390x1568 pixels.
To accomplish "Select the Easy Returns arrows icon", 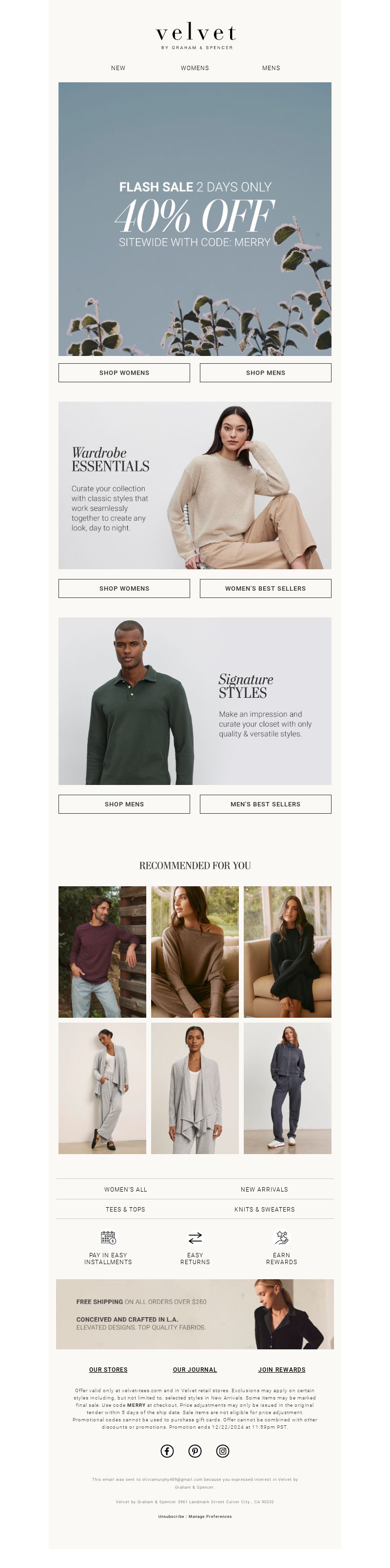I will click(195, 1237).
